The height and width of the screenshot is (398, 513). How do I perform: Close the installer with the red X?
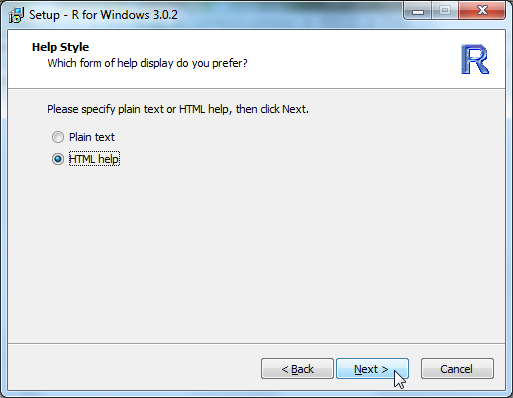482,11
